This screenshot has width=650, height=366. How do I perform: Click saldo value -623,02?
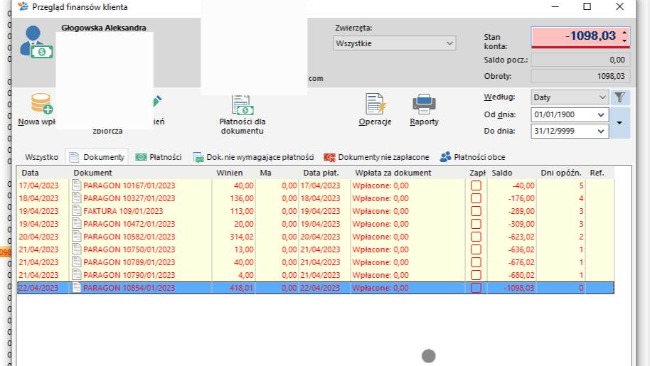point(521,237)
